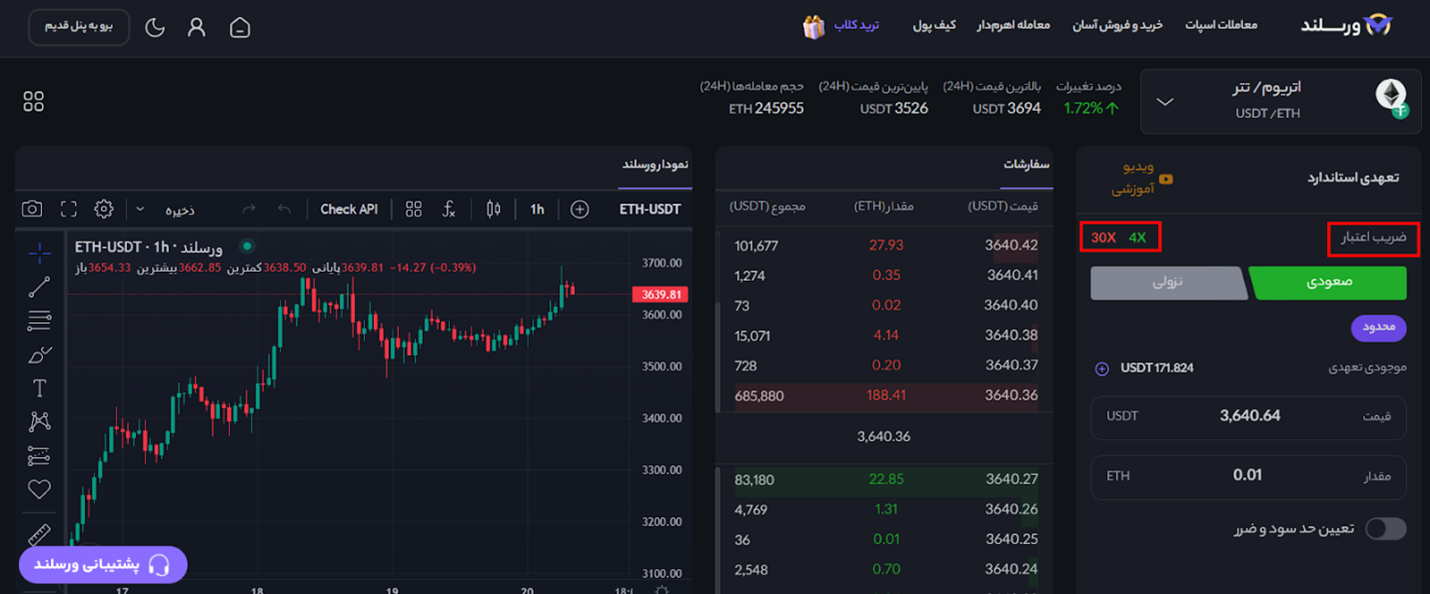Select the green صعودی (long) option

click(1329, 283)
